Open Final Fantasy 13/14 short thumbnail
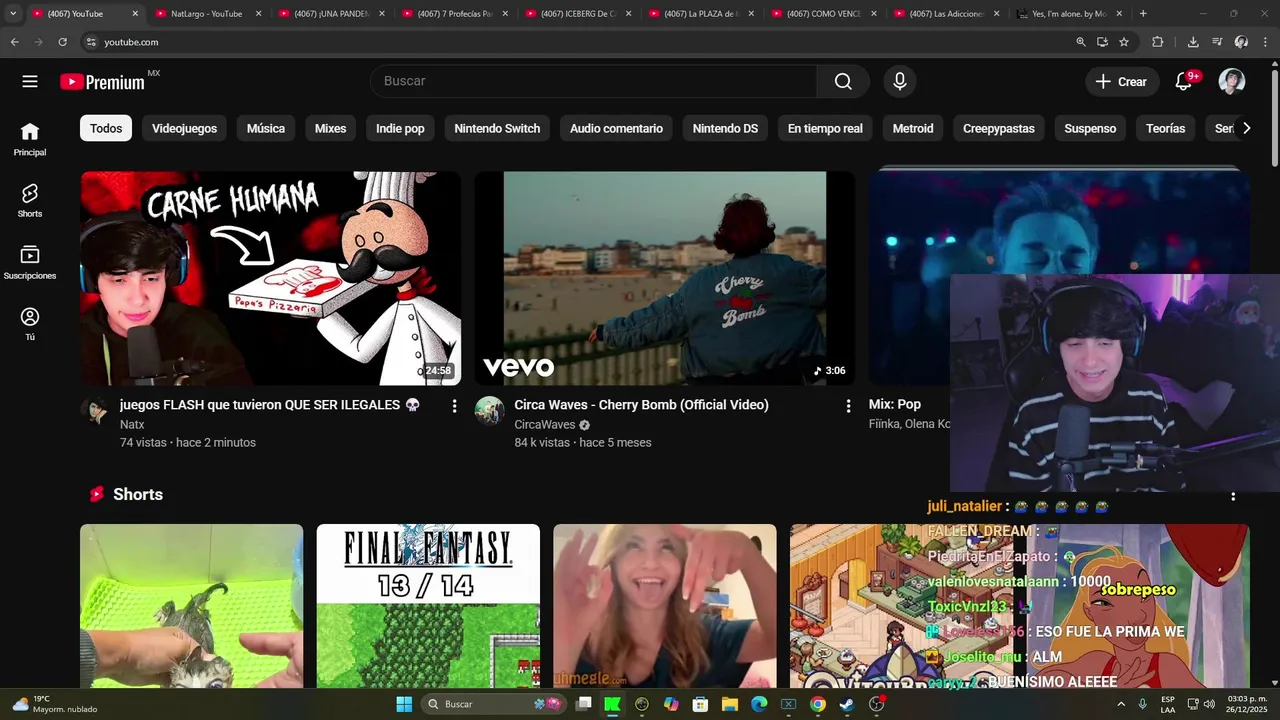Screen dimensions: 1280x720 click(x=428, y=606)
